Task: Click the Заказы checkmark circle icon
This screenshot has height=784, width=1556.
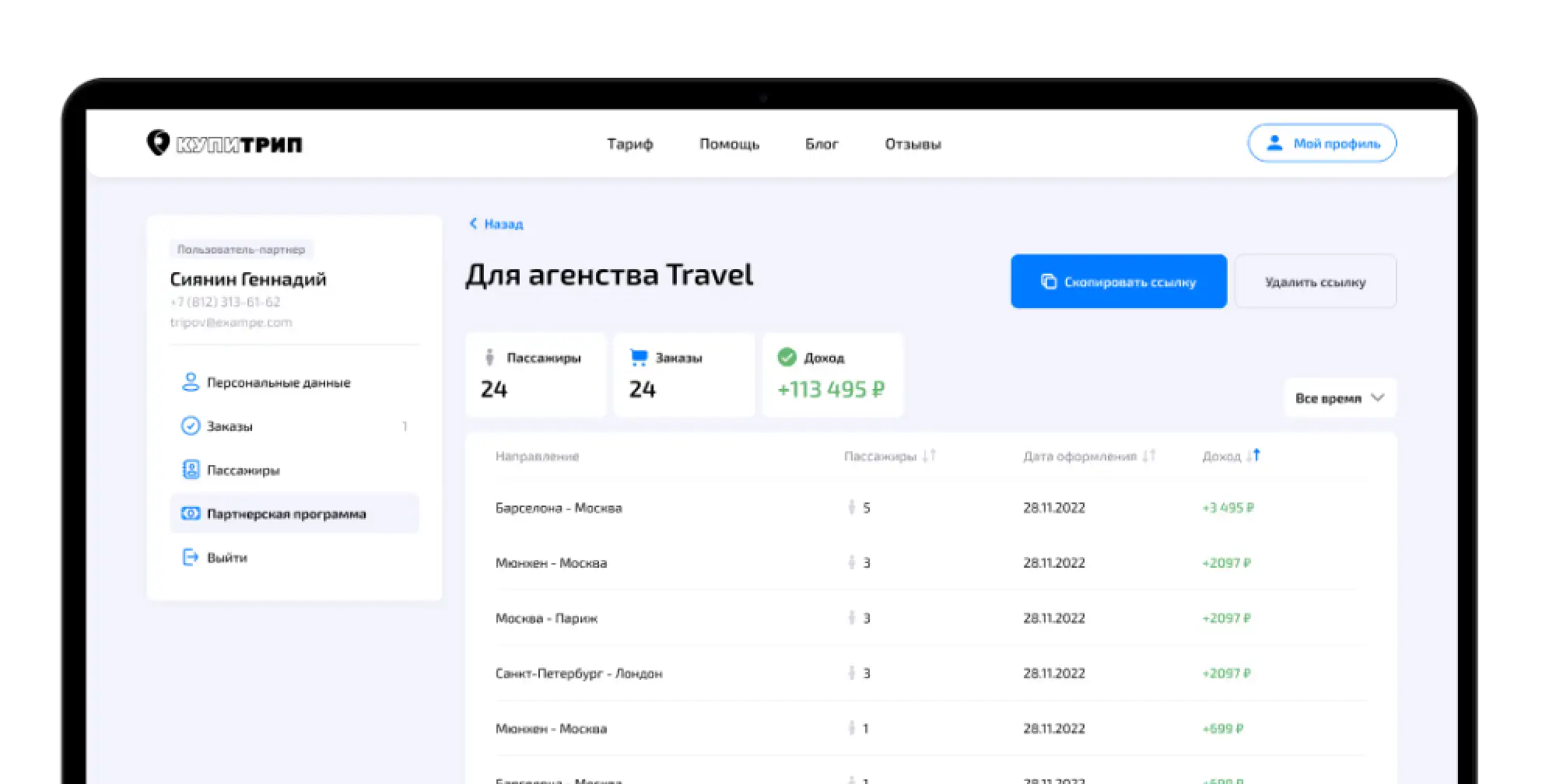Action: pyautogui.click(x=190, y=426)
